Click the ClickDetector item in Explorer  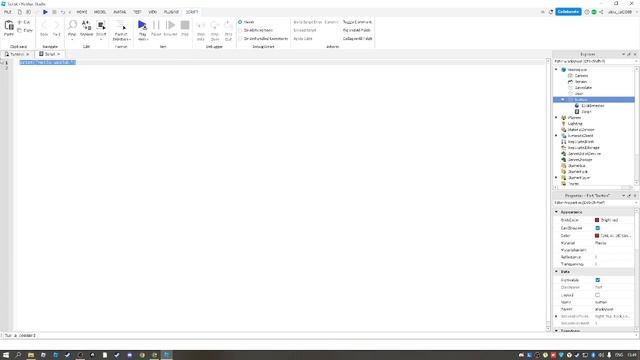tap(592, 106)
